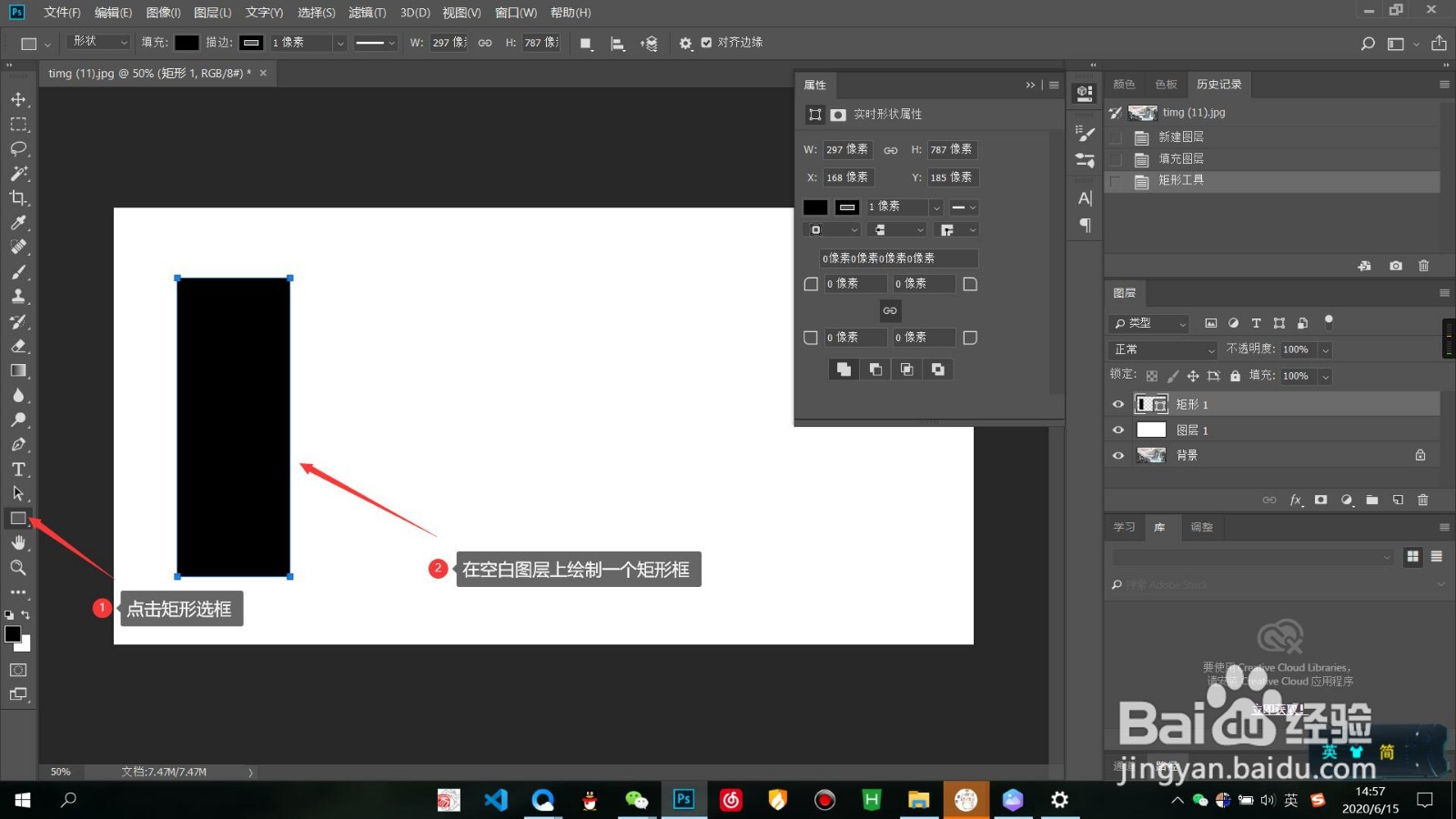This screenshot has height=819, width=1456.
Task: Switch to the 色板 tab
Action: [x=1165, y=84]
